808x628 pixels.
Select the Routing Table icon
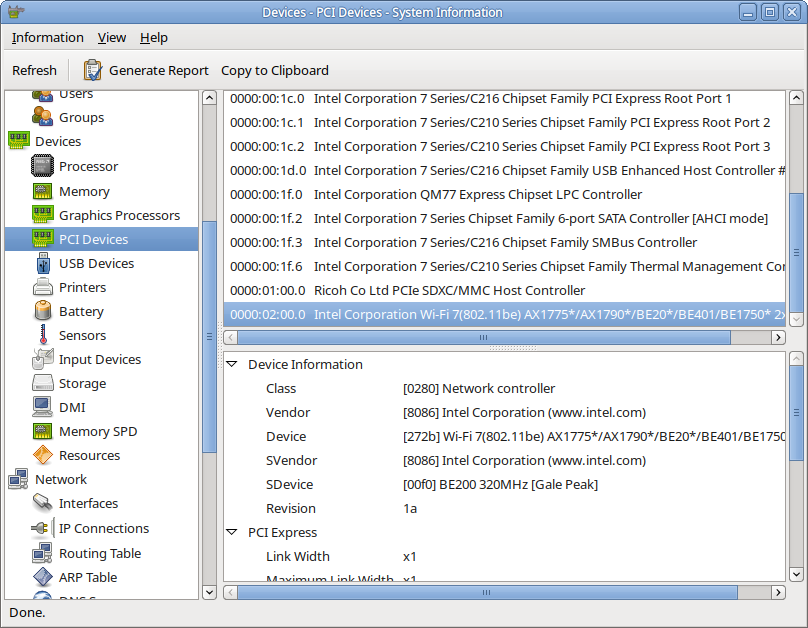42,553
